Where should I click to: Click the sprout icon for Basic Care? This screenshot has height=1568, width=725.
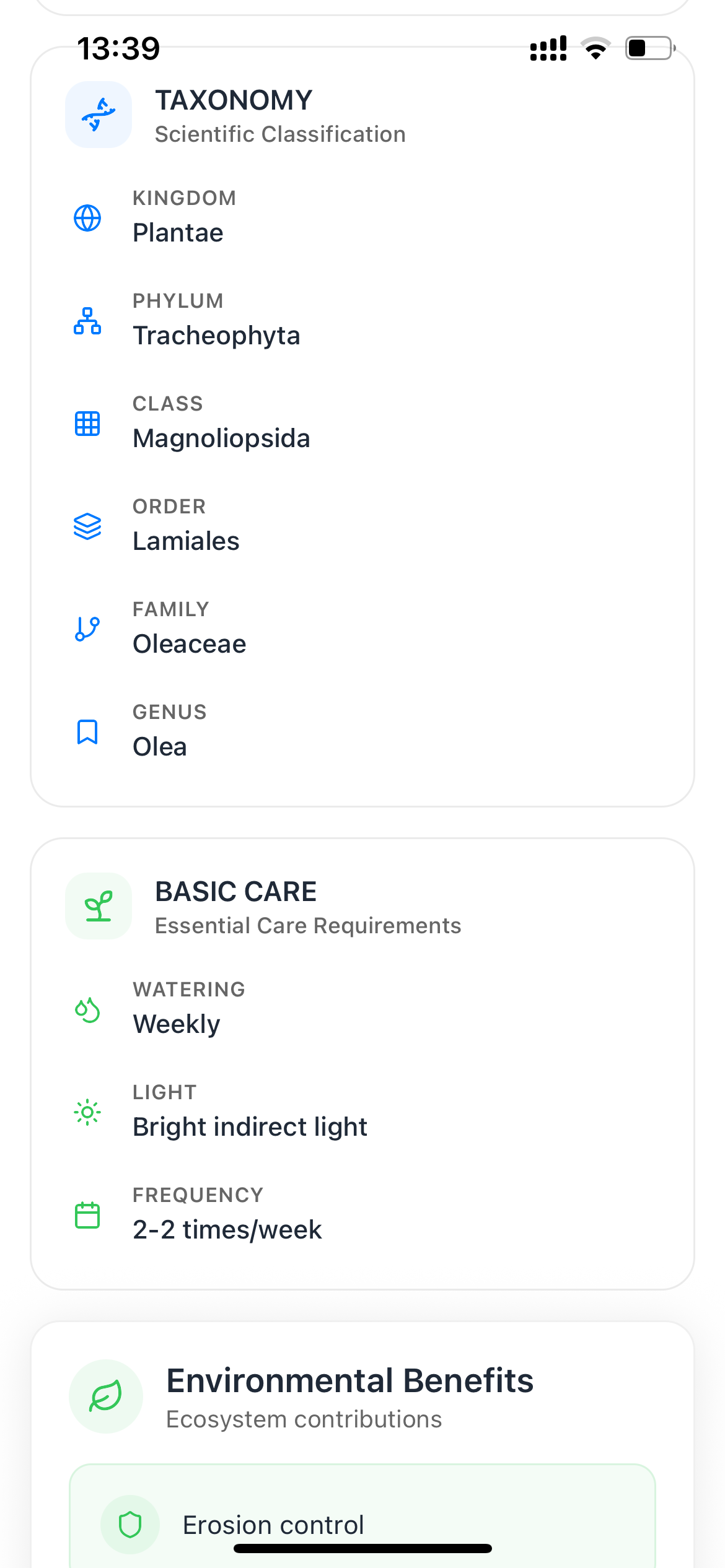99,906
